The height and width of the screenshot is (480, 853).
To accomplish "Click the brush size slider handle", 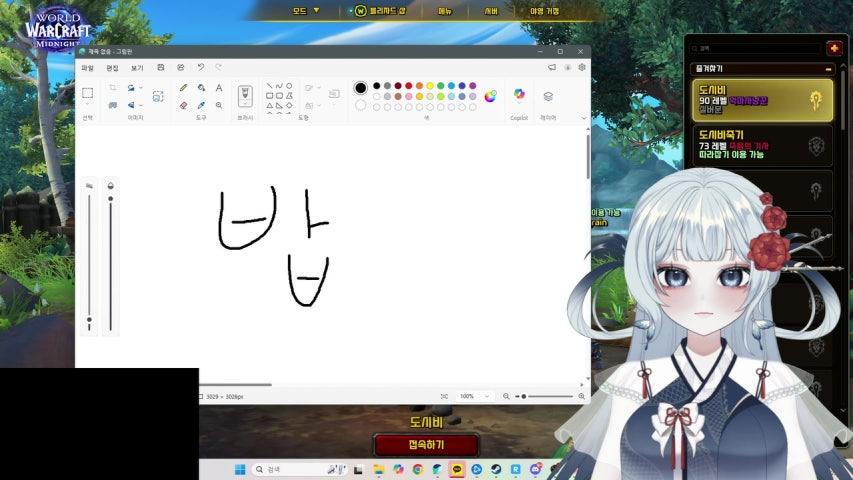I will [x=89, y=320].
